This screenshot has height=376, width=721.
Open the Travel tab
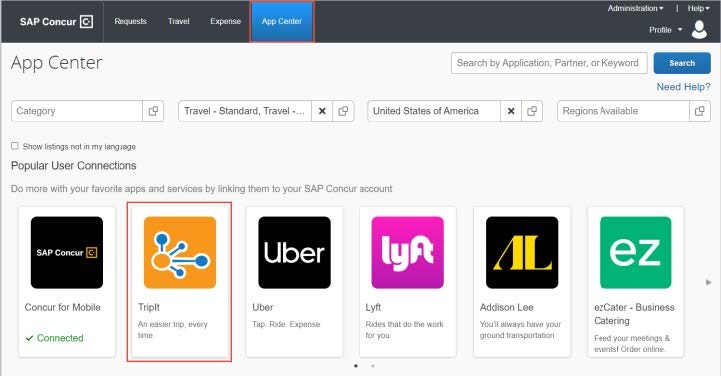[x=179, y=21]
